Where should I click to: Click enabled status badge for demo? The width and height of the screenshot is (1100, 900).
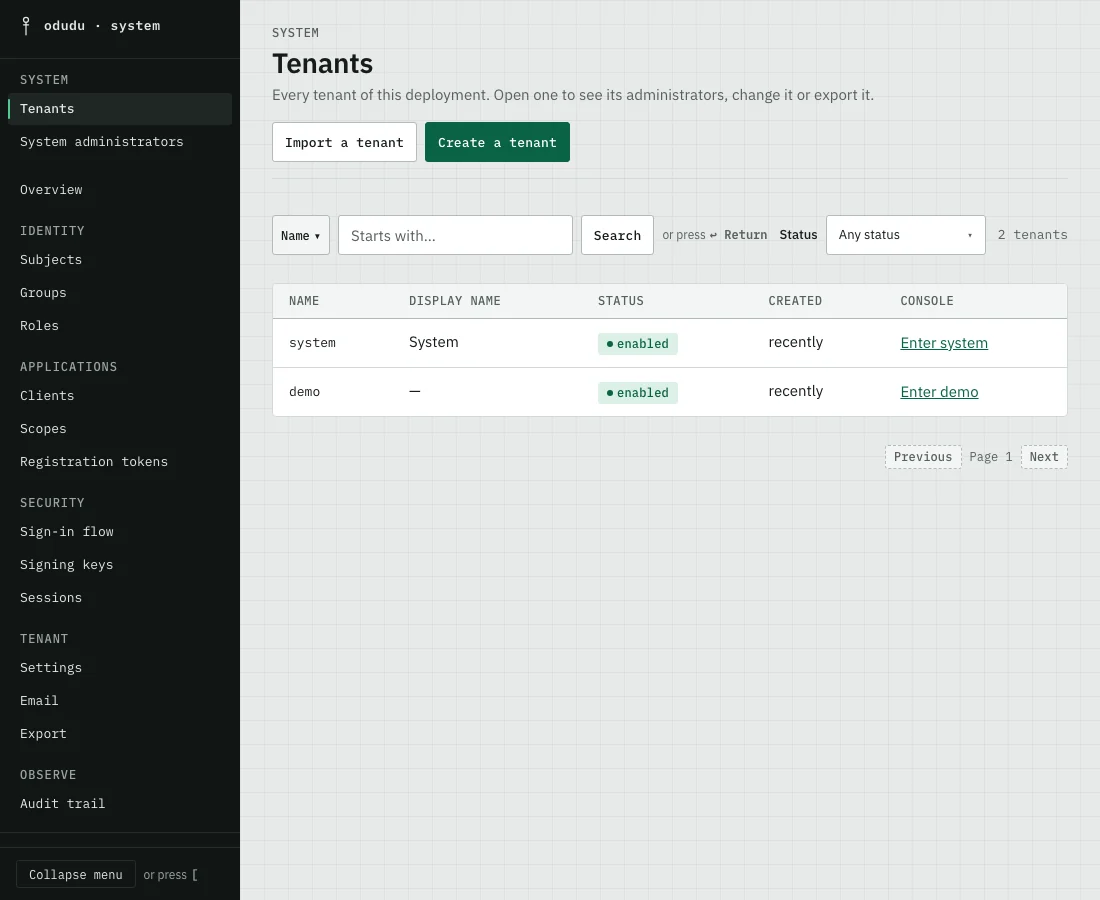[638, 393]
